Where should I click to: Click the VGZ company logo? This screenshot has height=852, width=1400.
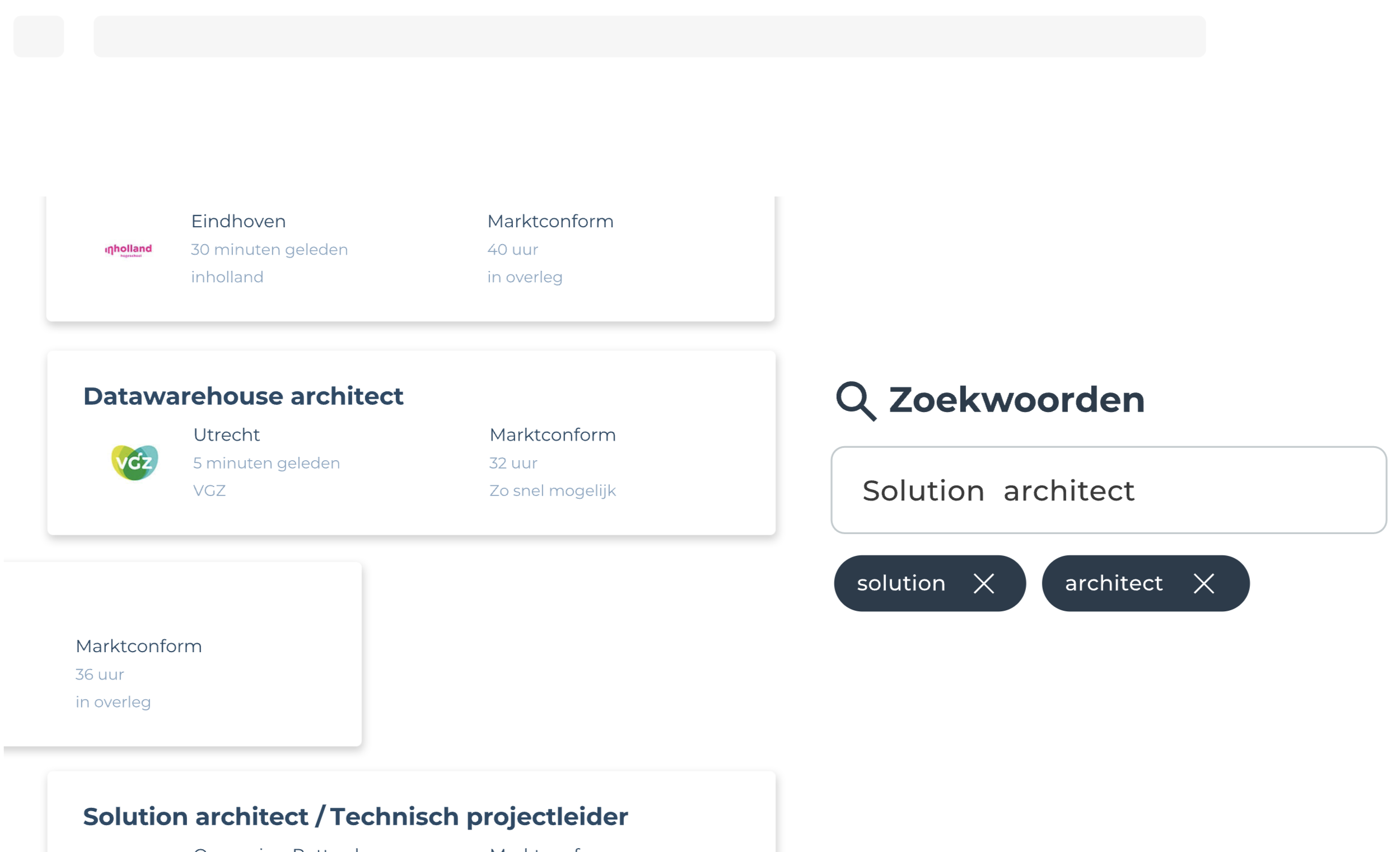click(x=134, y=462)
